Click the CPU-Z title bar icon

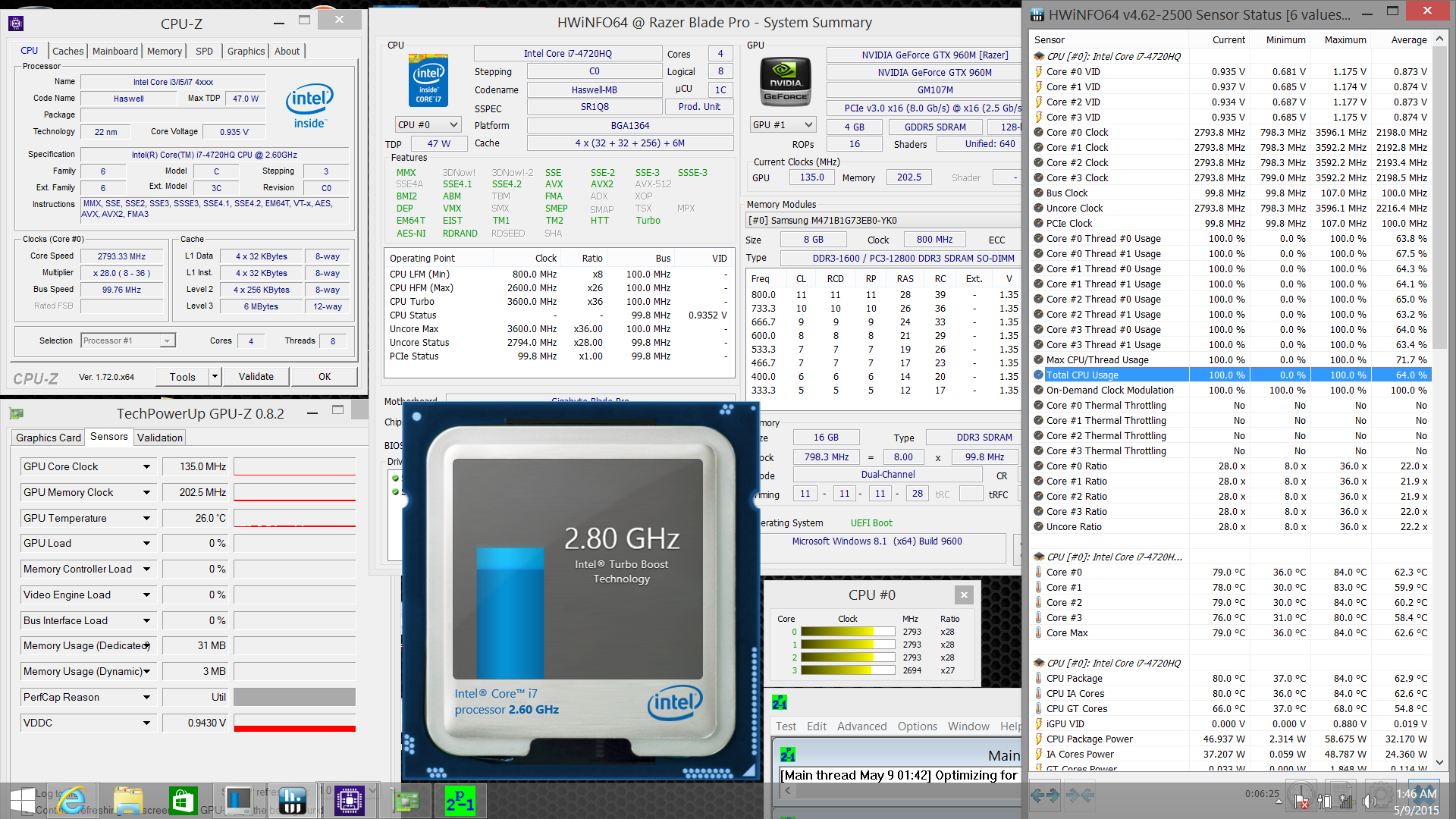point(16,24)
